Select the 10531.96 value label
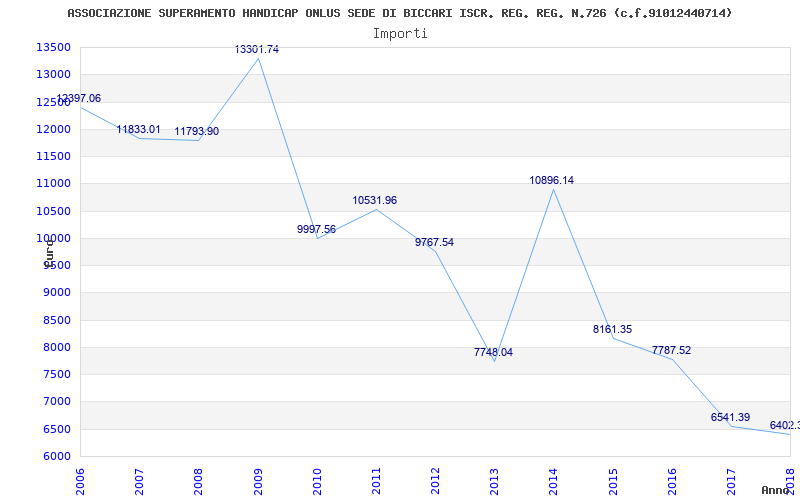Image resolution: width=800 pixels, height=500 pixels. click(374, 201)
